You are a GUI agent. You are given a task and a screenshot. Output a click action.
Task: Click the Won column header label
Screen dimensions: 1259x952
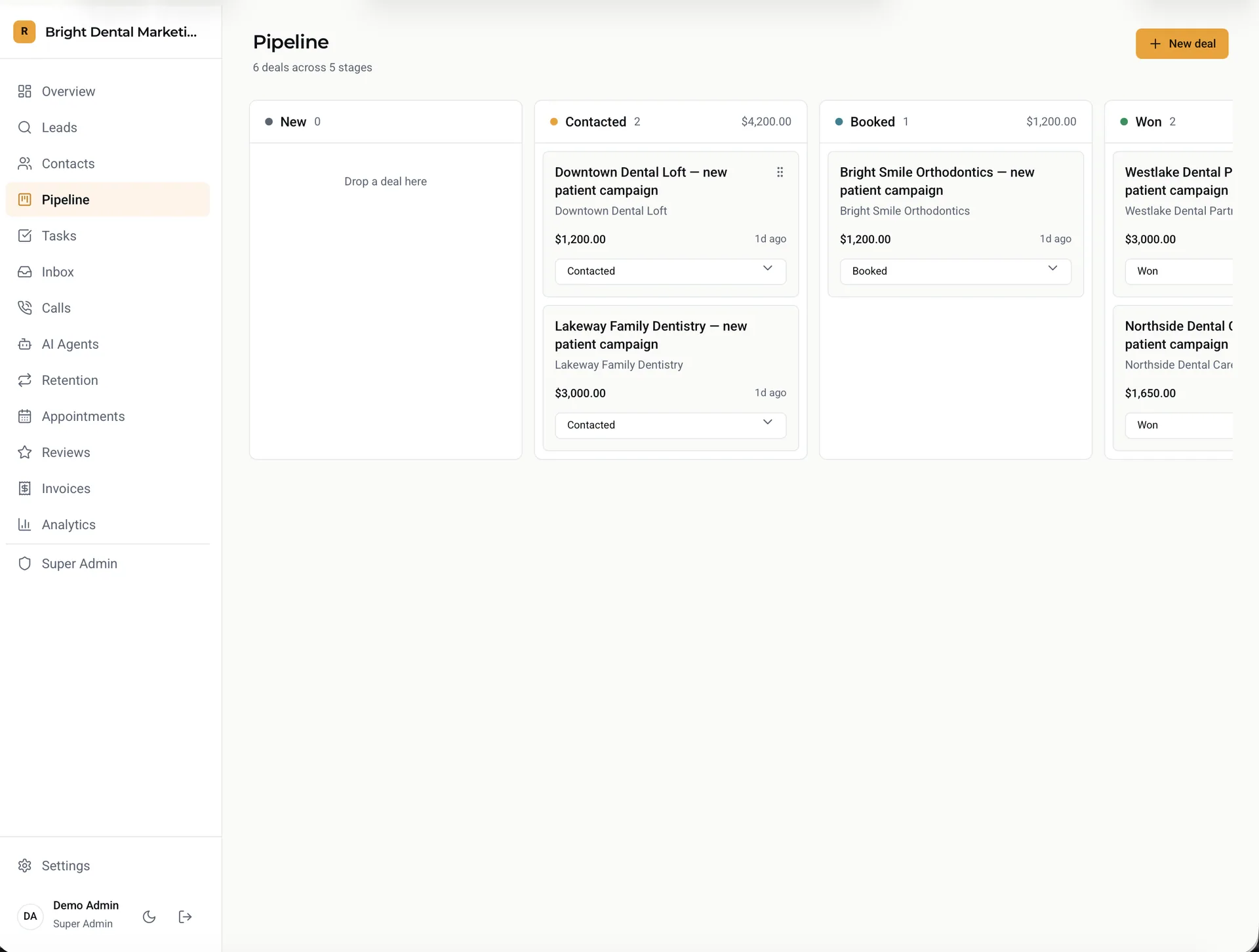click(x=1148, y=121)
